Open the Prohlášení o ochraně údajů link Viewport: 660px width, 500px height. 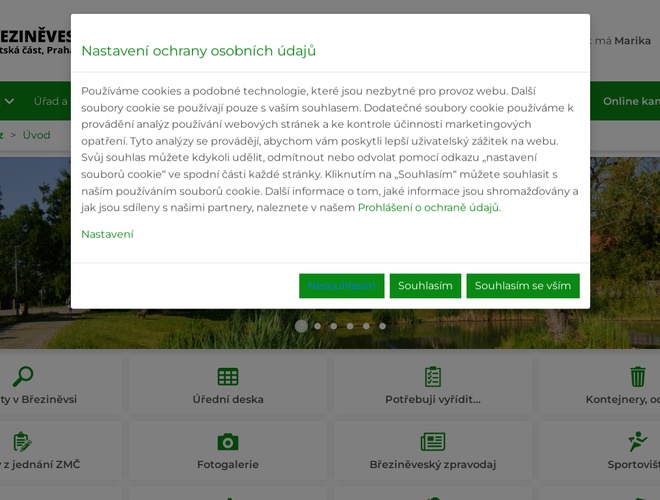(428, 208)
